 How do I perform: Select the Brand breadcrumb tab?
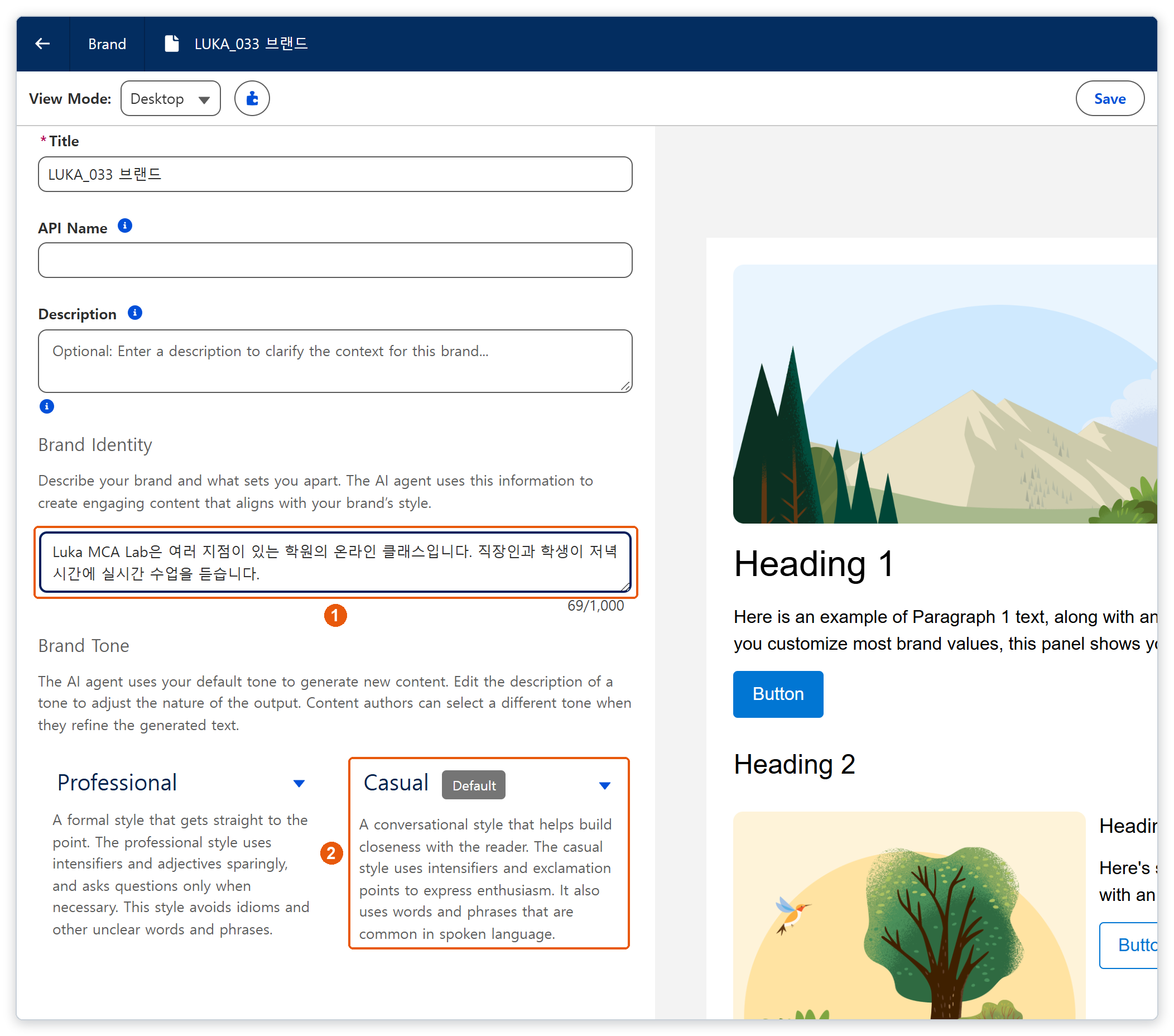pos(107,44)
